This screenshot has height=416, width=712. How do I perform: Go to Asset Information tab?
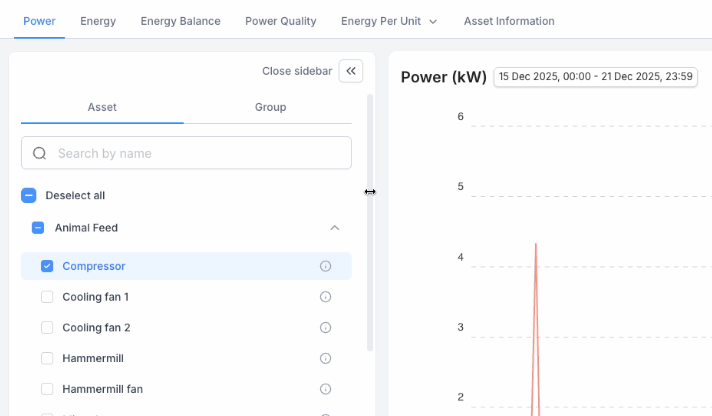click(508, 21)
